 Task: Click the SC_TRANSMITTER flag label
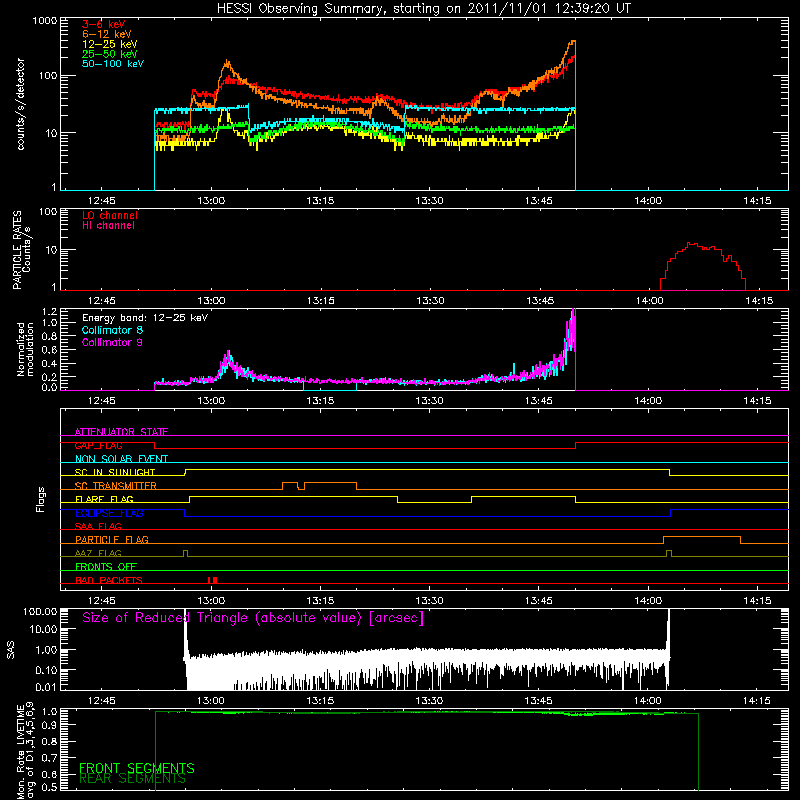pos(116,486)
